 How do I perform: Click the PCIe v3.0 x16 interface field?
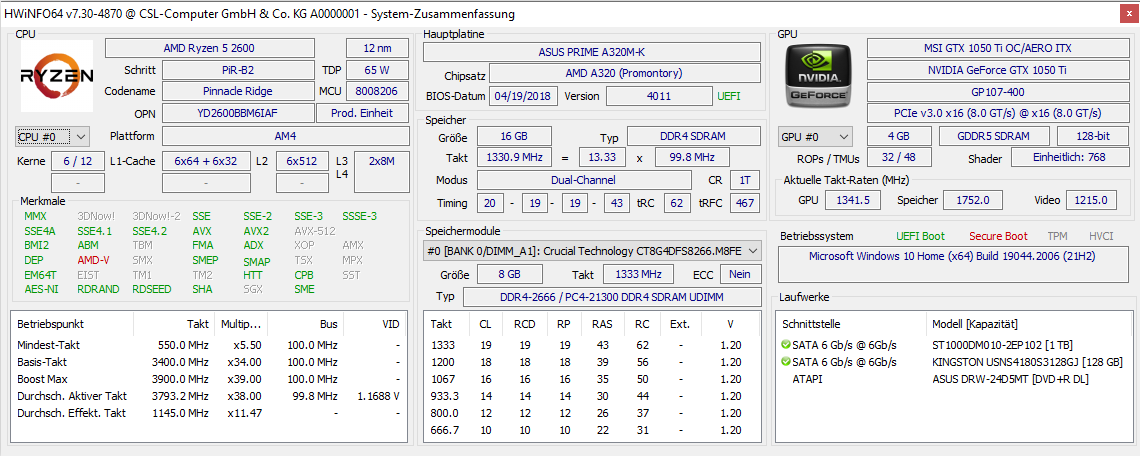tap(997, 113)
